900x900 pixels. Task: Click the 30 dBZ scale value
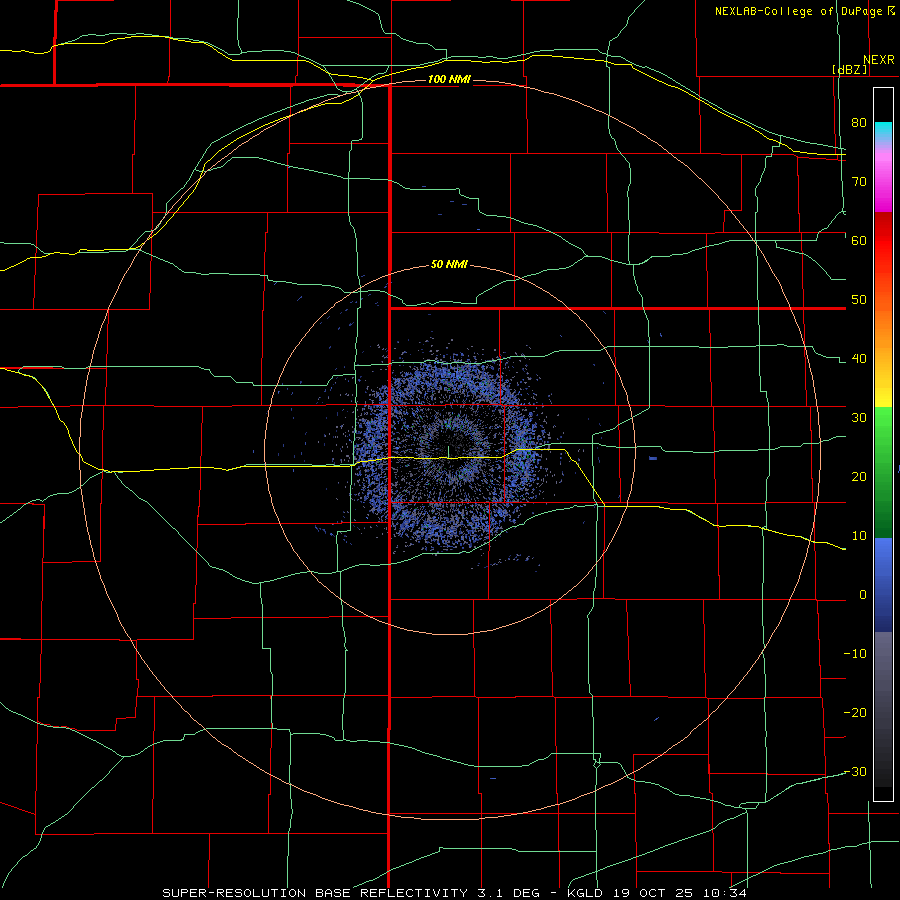[x=859, y=417]
